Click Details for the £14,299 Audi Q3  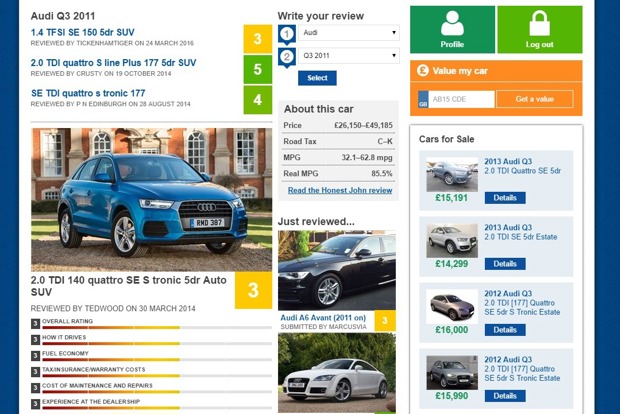(x=505, y=264)
